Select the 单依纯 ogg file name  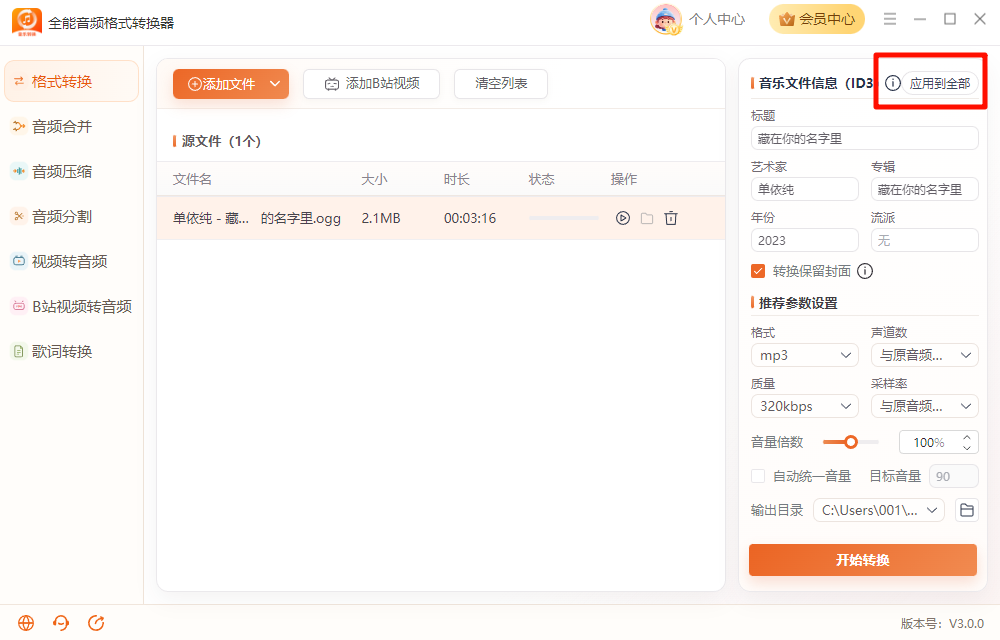(256, 218)
